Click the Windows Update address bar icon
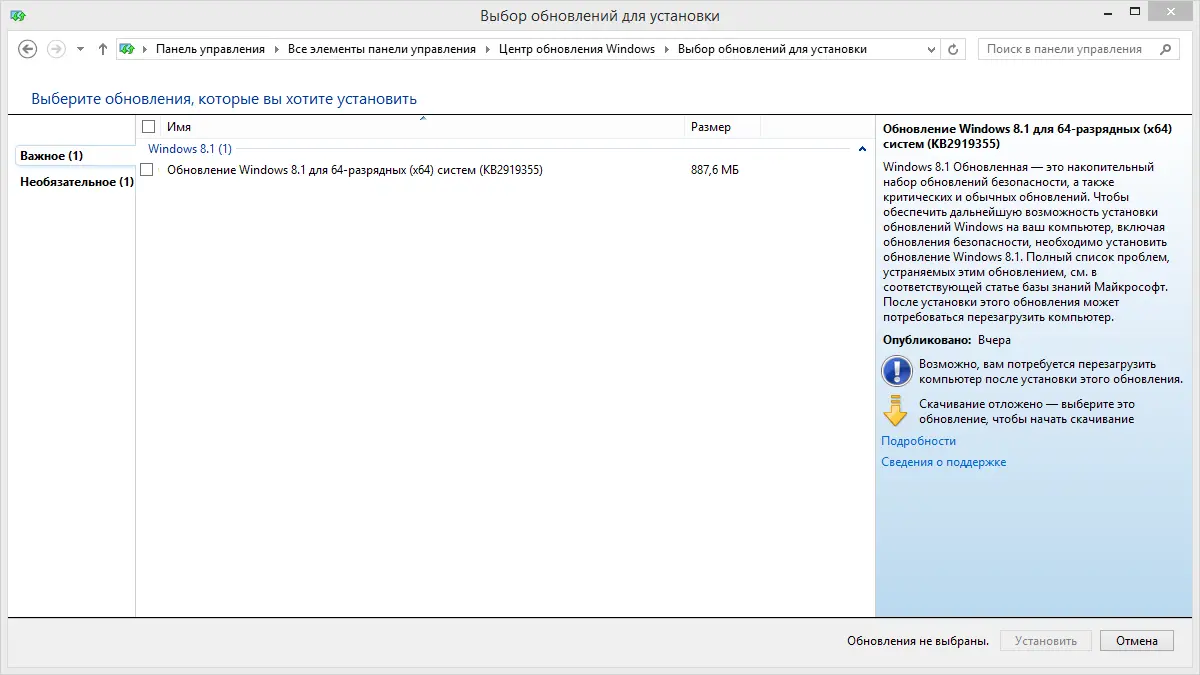This screenshot has width=1200, height=675. pyautogui.click(x=127, y=49)
